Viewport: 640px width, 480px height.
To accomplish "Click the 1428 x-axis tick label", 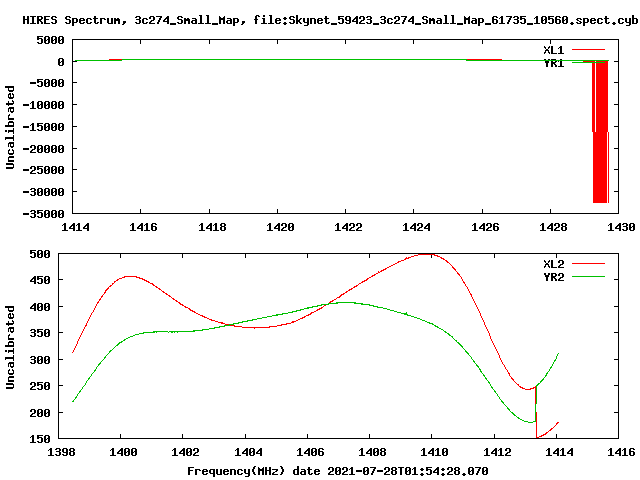I will coord(553,227).
